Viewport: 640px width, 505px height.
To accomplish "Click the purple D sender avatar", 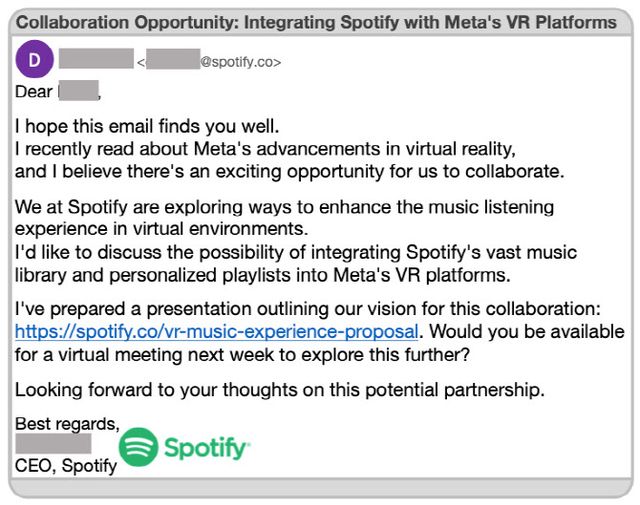I will click(35, 61).
